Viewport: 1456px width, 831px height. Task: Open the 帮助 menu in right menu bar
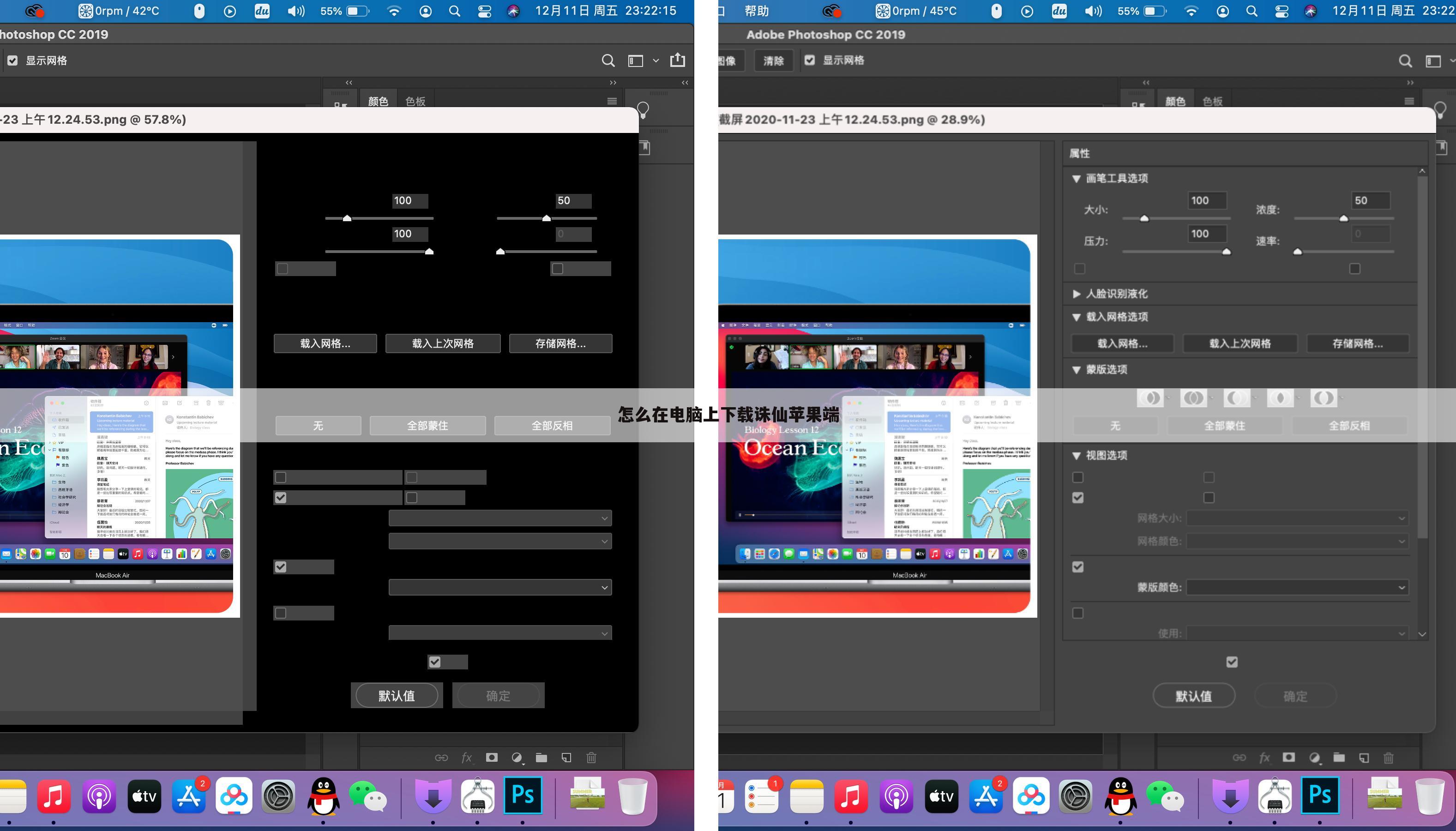point(757,11)
